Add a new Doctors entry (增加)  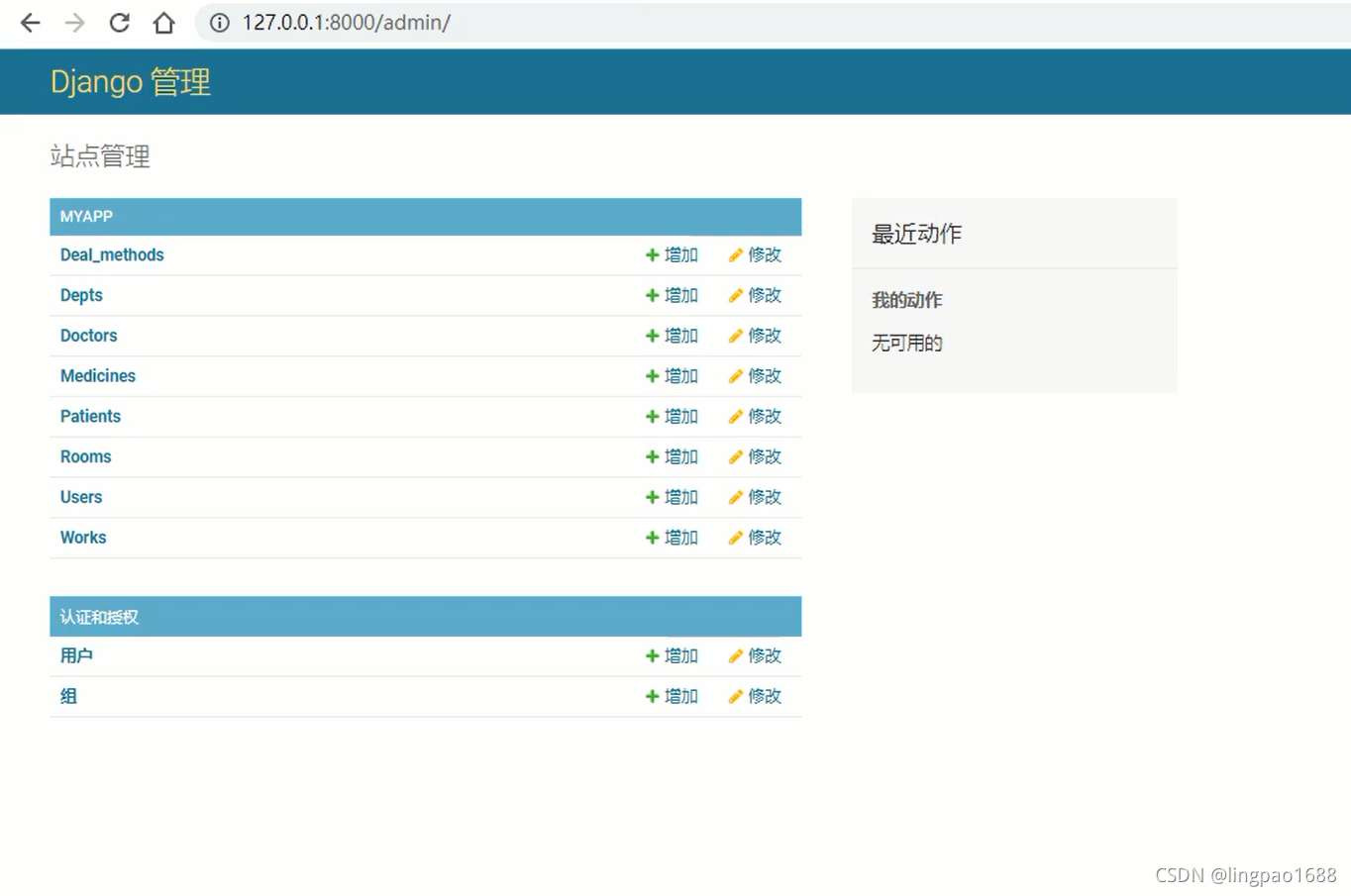672,336
